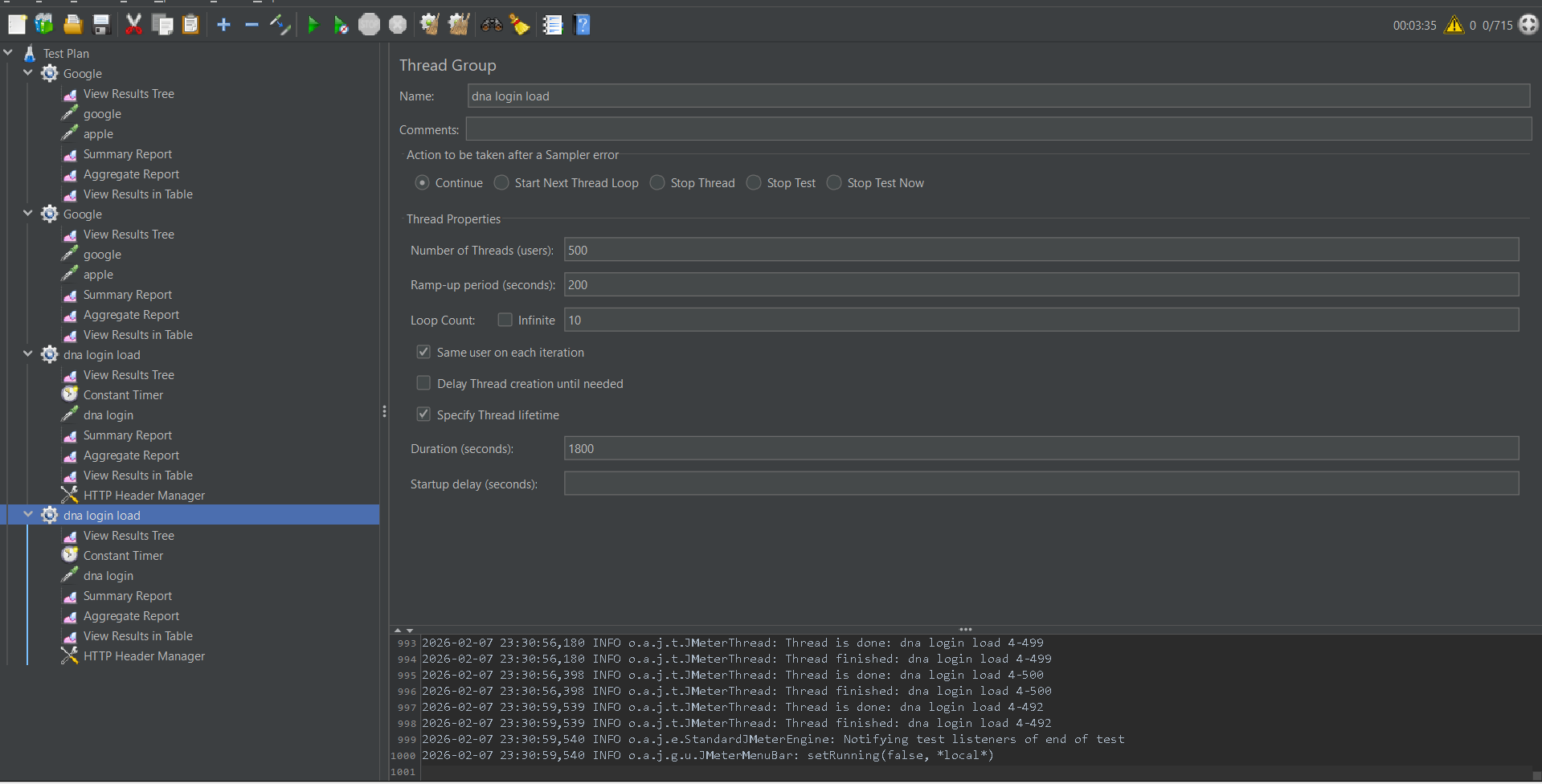Collapse the Test Plan root node
Viewport: 1542px width, 784px height.
[x=9, y=53]
